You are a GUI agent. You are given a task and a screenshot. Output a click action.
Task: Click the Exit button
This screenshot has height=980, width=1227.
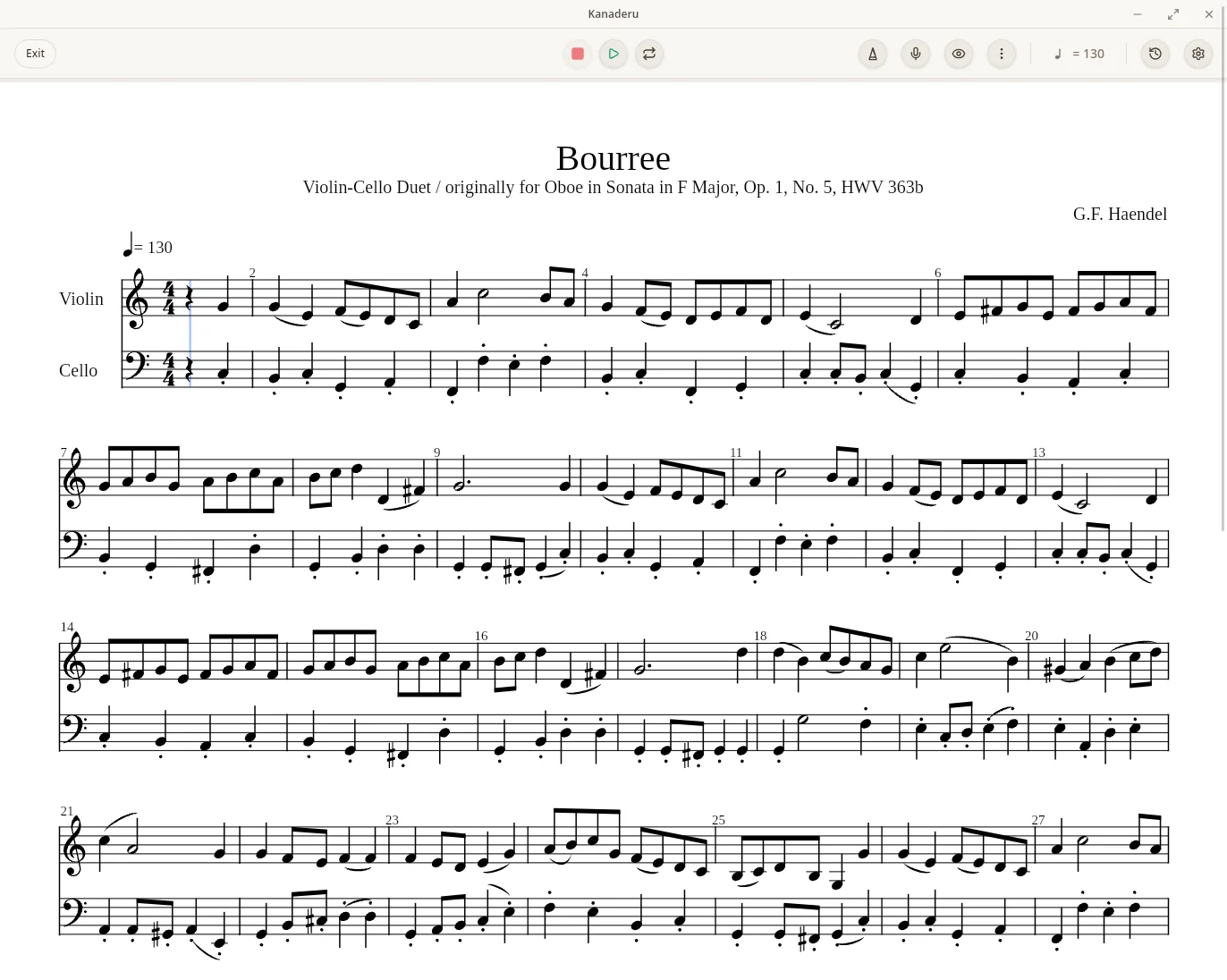tap(36, 54)
